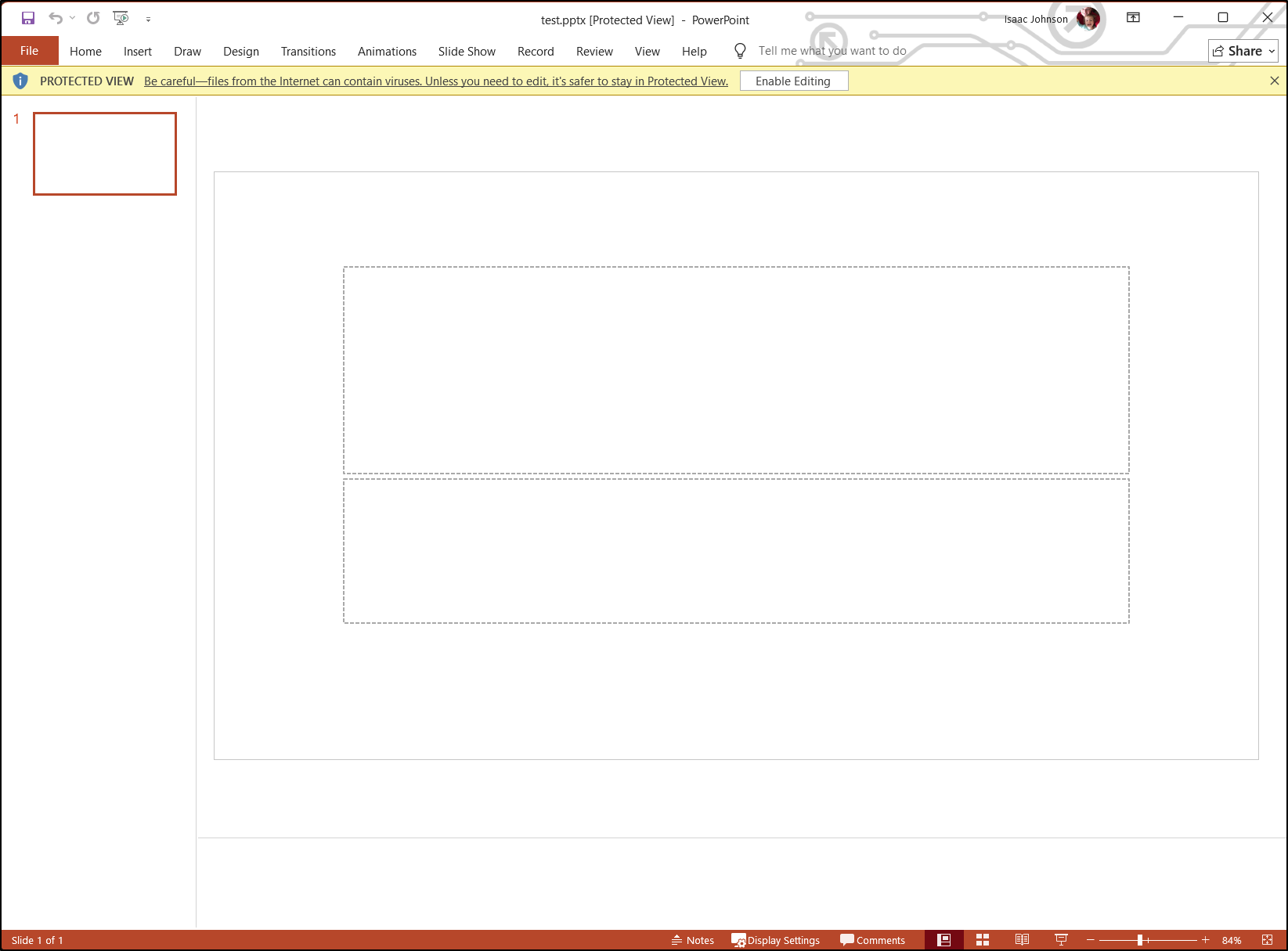Click the zoom slider handle

[1140, 940]
